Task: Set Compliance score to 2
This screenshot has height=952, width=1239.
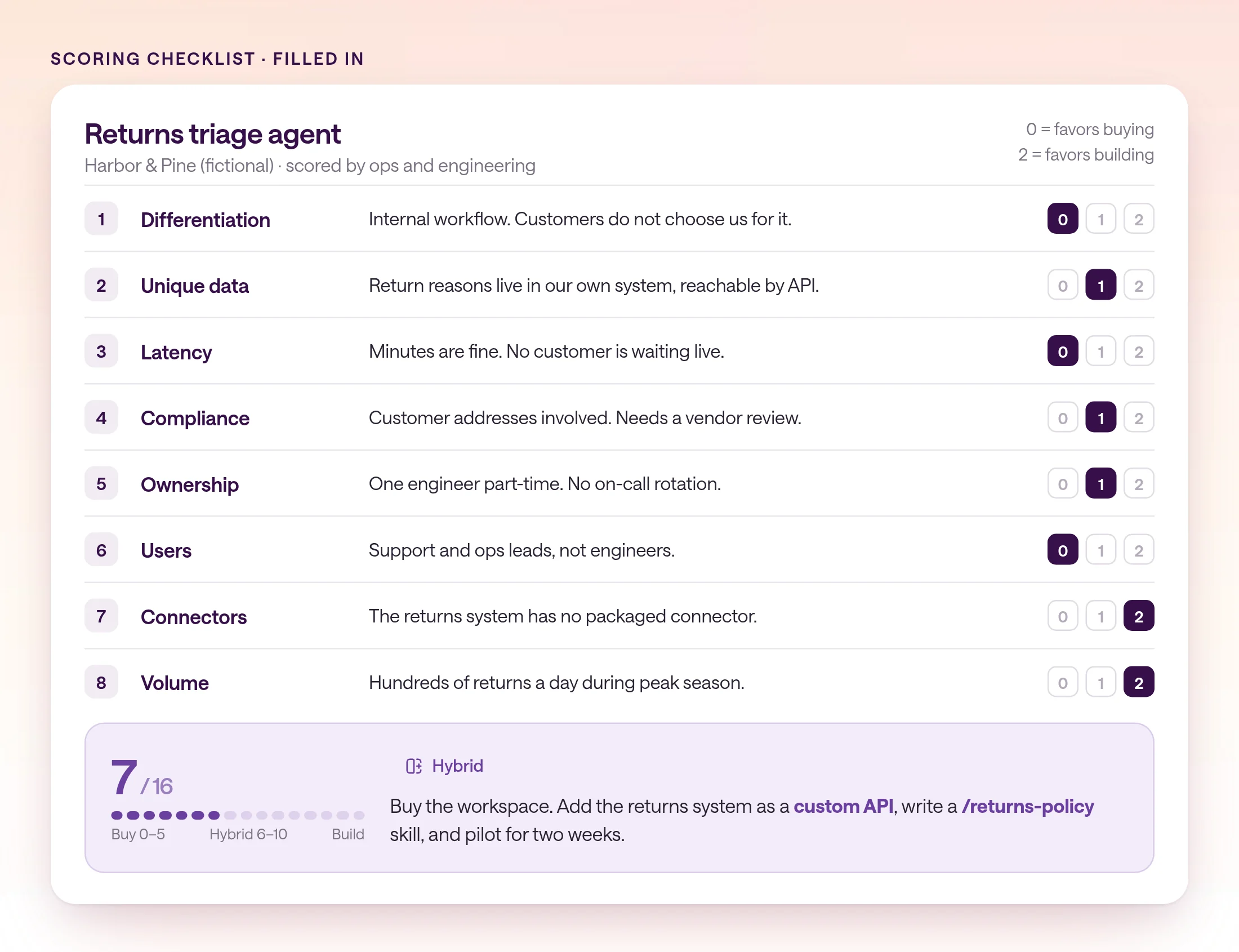Action: [1138, 417]
